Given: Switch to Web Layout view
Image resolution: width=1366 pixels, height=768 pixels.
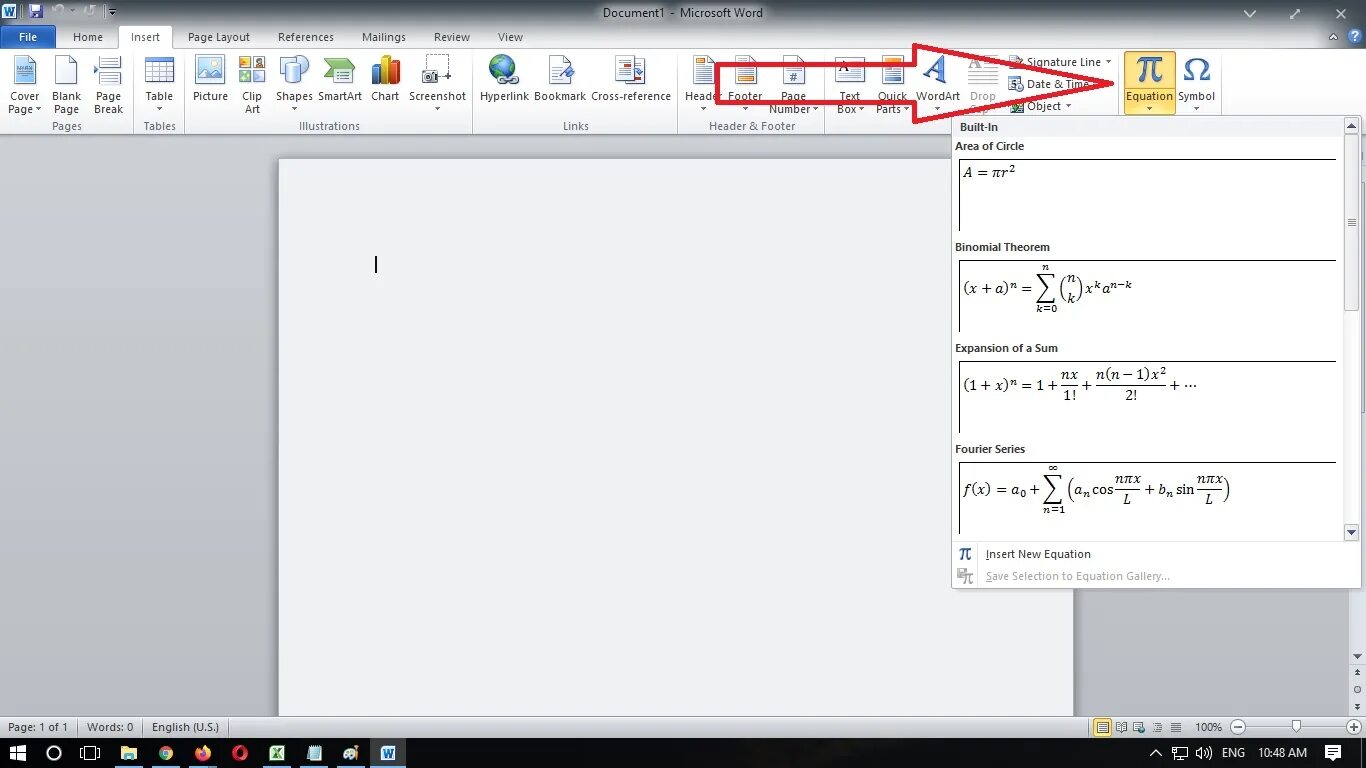Looking at the screenshot, I should (x=1139, y=727).
